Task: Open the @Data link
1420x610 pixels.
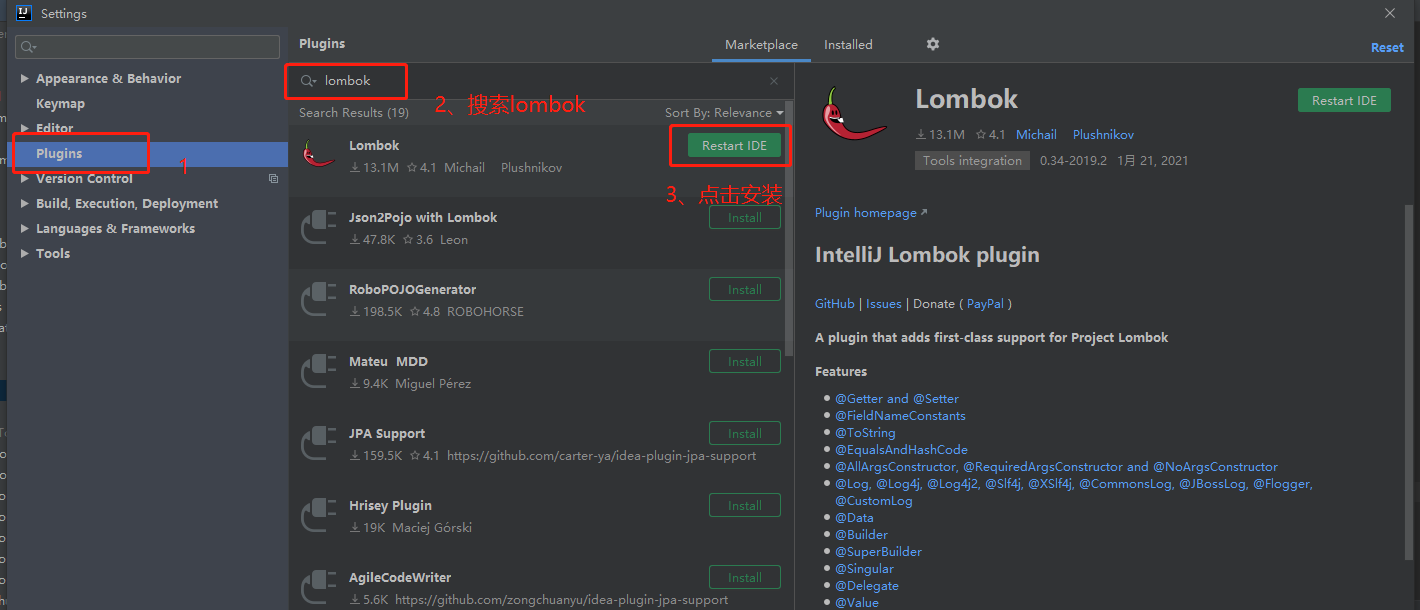Action: point(854,517)
